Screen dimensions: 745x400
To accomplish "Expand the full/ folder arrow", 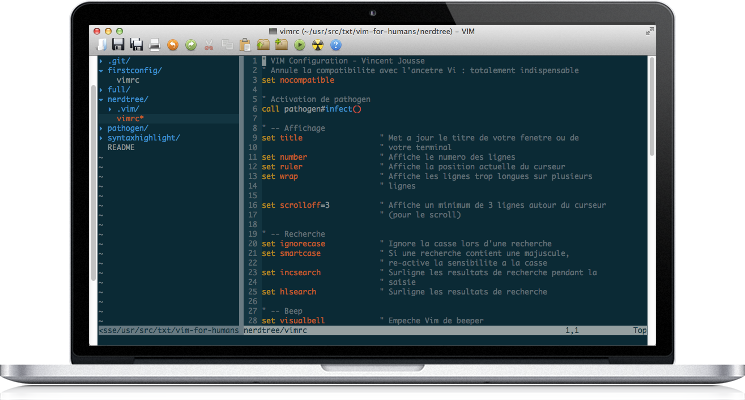I will point(101,90).
